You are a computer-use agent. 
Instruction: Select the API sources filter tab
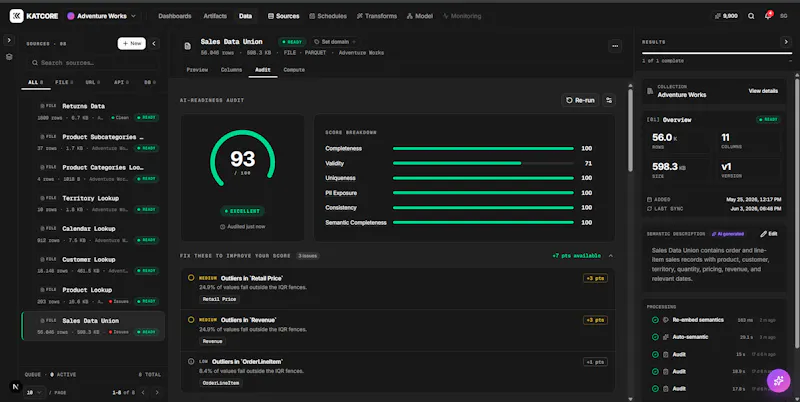click(121, 82)
